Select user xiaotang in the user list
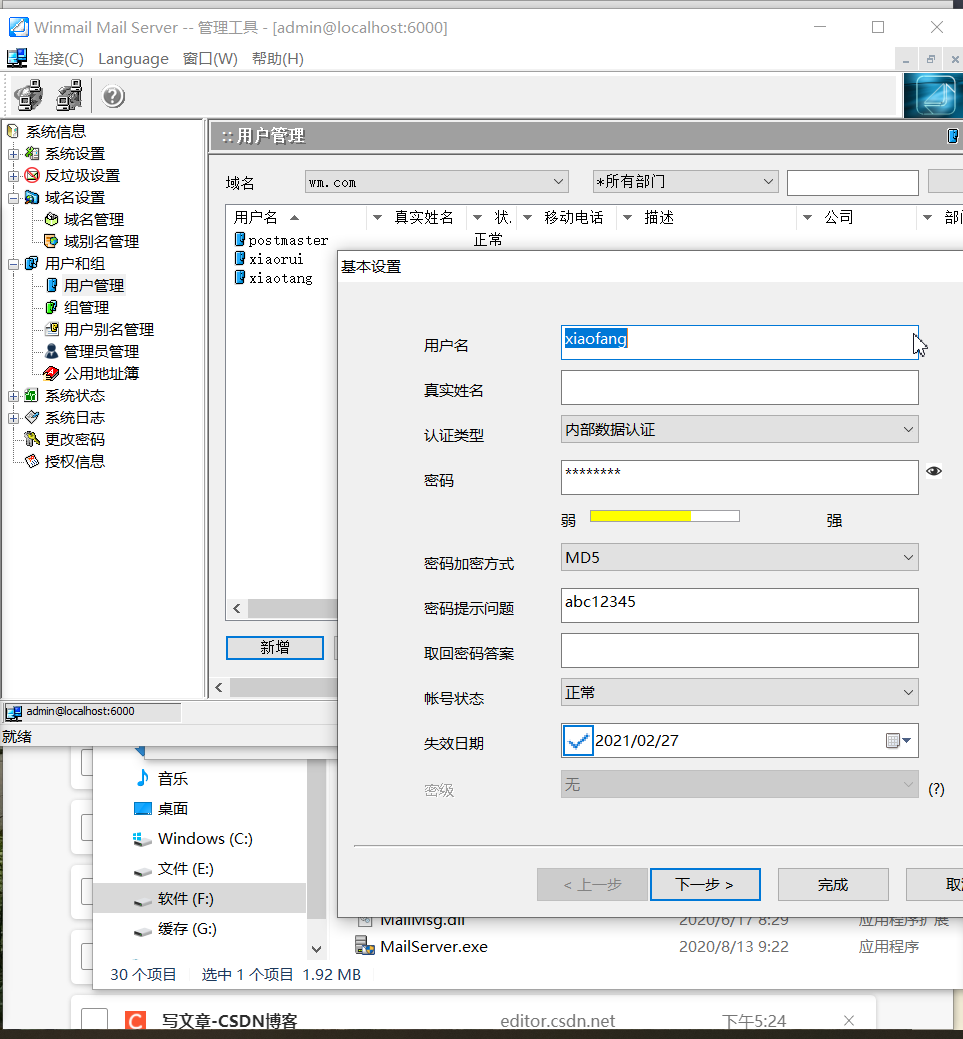Viewport: 963px width, 1039px height. pyautogui.click(x=281, y=278)
